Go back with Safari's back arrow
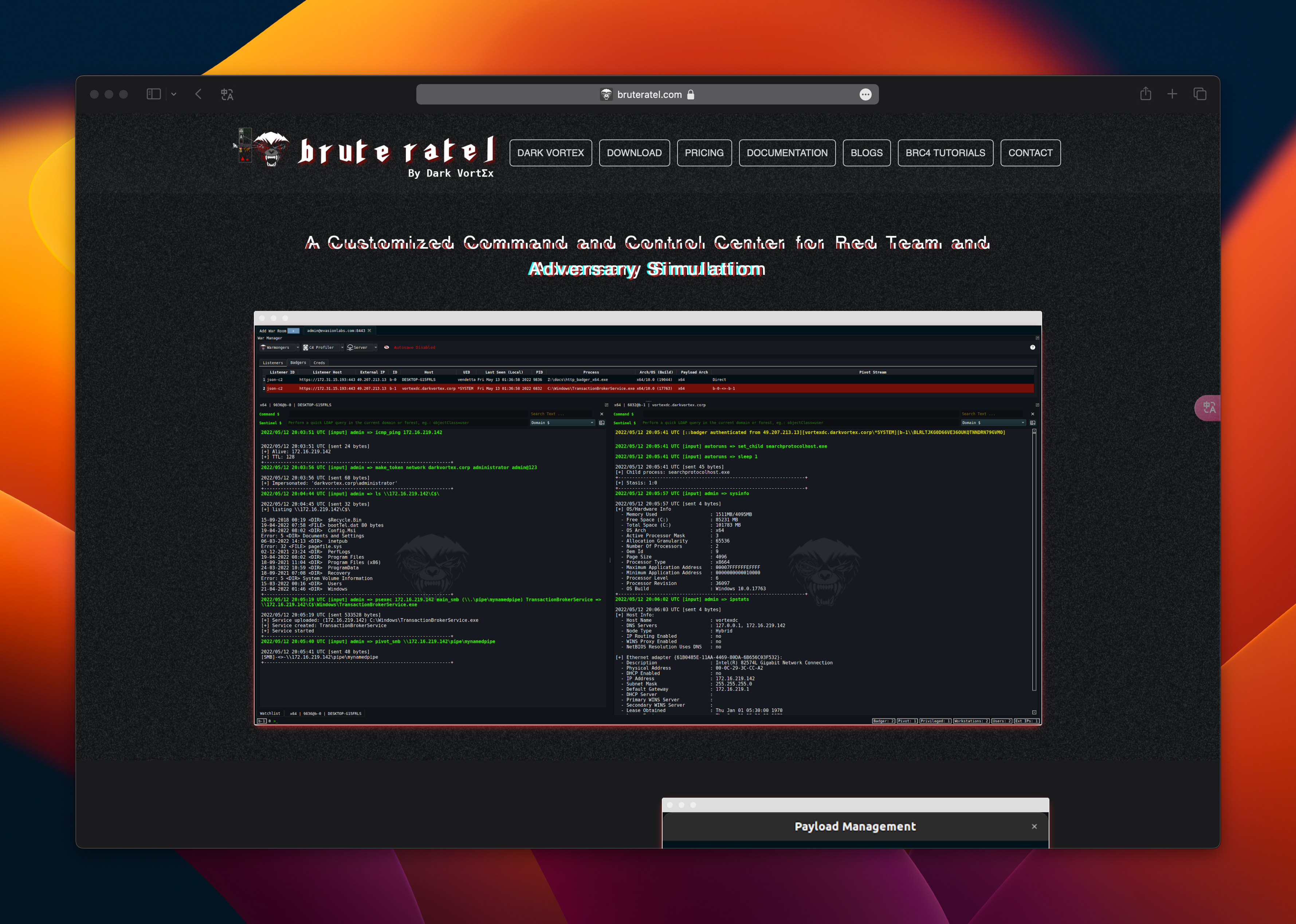This screenshot has width=1296, height=924. pos(198,94)
